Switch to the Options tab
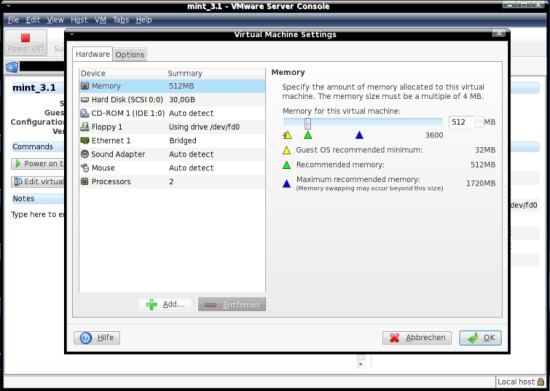The width and height of the screenshot is (550, 391). click(x=130, y=55)
